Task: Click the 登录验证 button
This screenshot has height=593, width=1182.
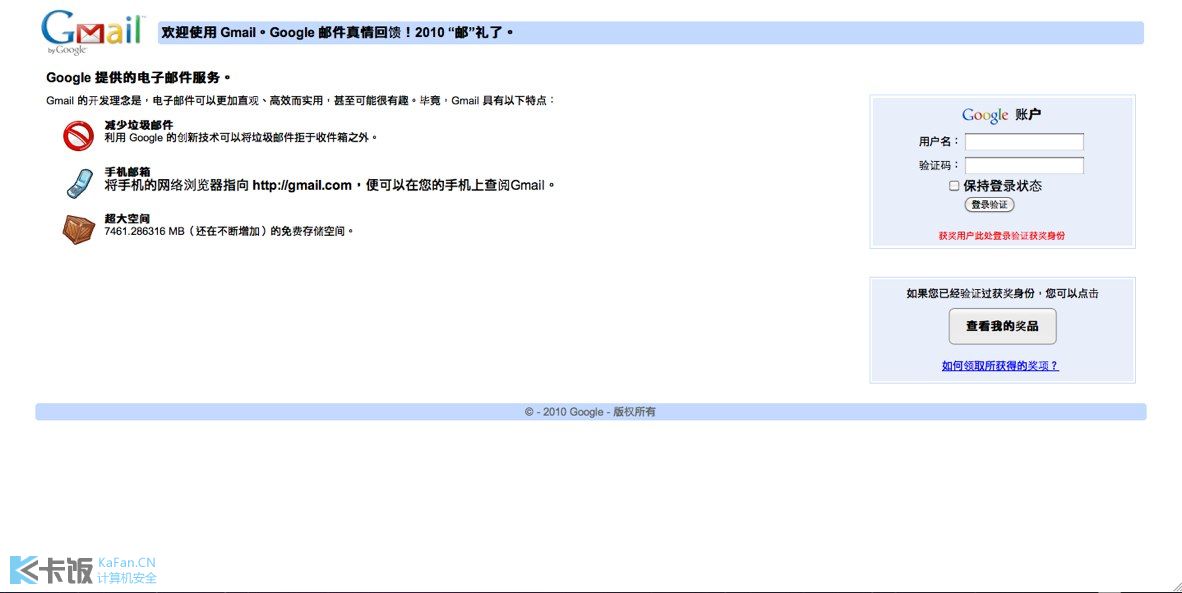Action: 990,205
